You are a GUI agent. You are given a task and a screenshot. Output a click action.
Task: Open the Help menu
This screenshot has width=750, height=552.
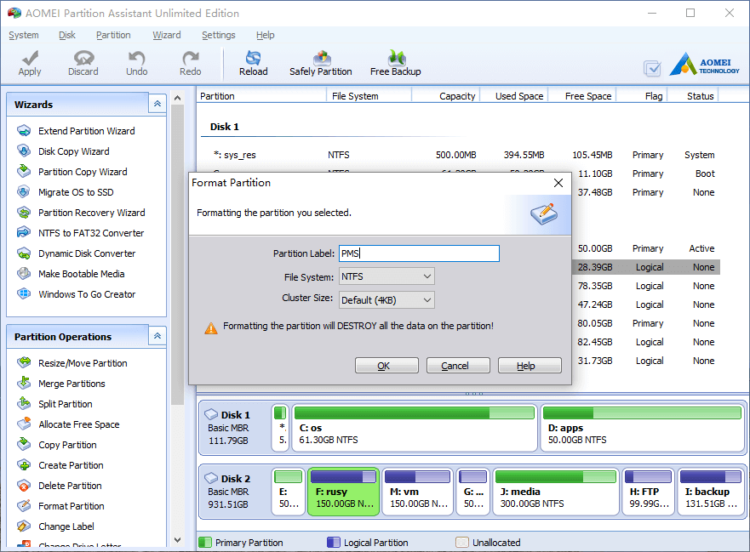(265, 35)
